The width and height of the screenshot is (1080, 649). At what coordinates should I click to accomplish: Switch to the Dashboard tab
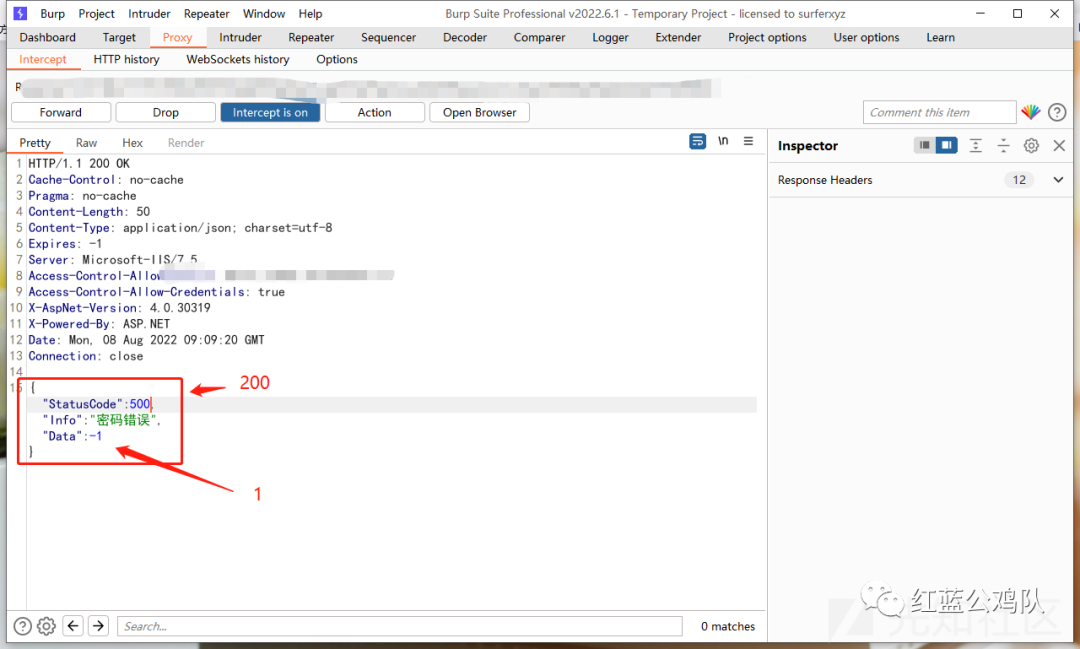(48, 37)
